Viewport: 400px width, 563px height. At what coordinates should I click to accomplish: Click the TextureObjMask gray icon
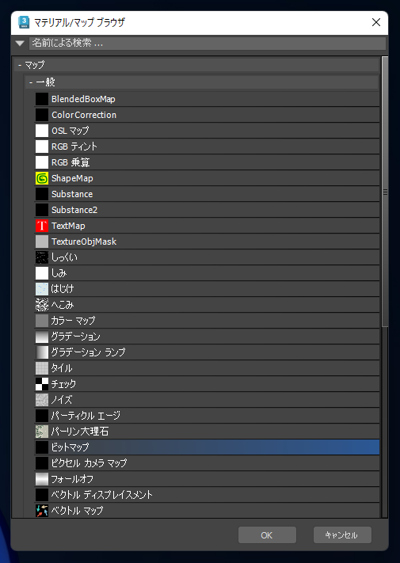42,241
